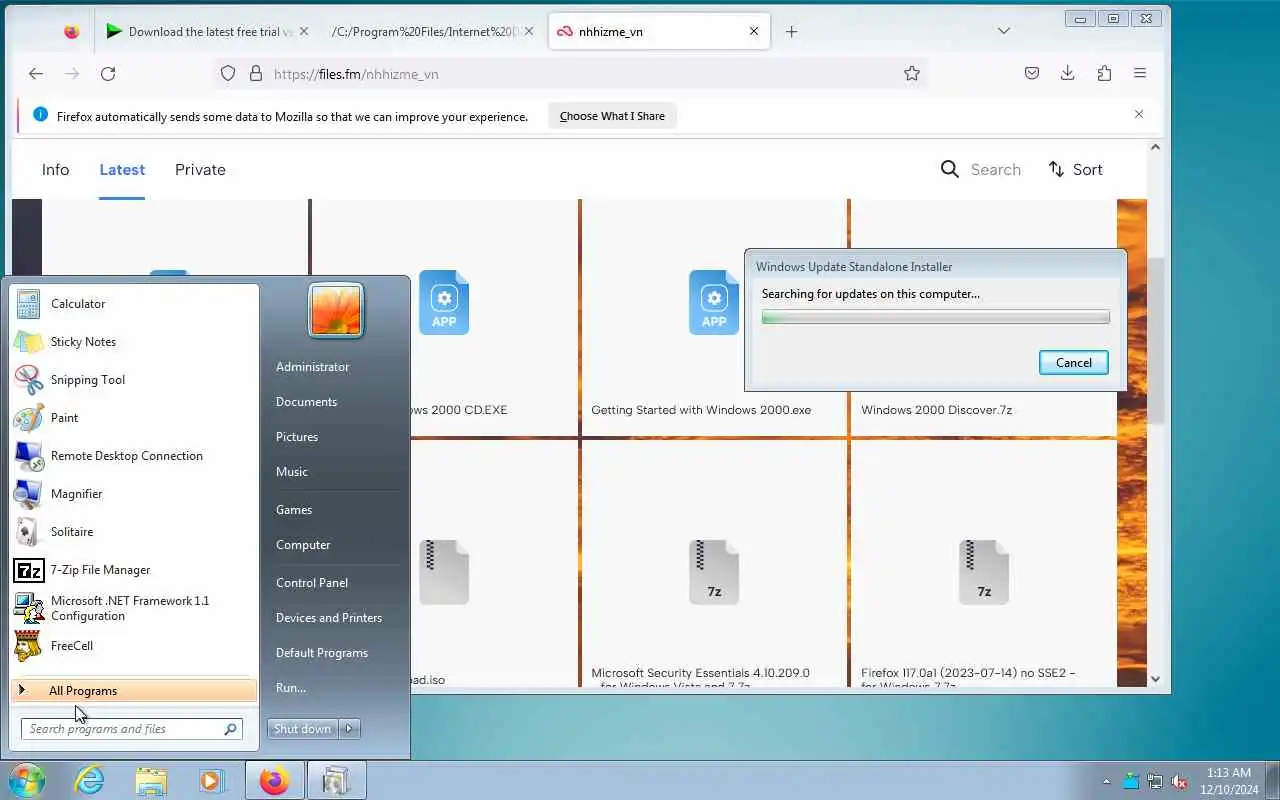
Task: Switch to the Download latest free trial tab
Action: tap(209, 31)
